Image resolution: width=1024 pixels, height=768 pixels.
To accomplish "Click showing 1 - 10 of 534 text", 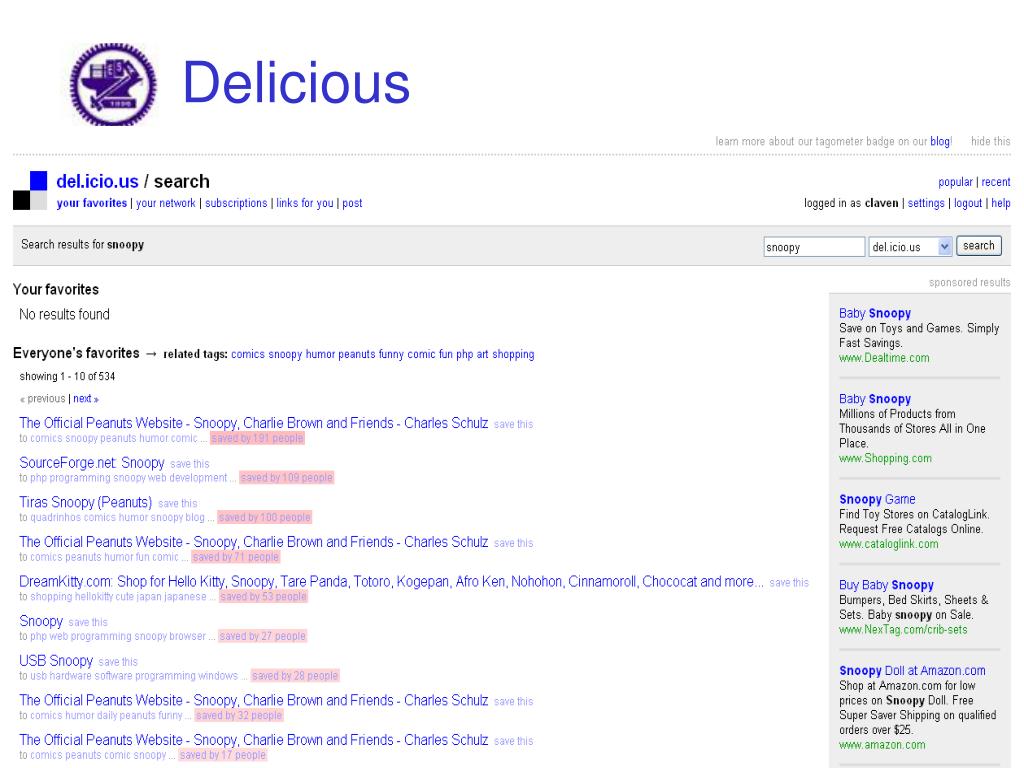I will (x=67, y=376).
